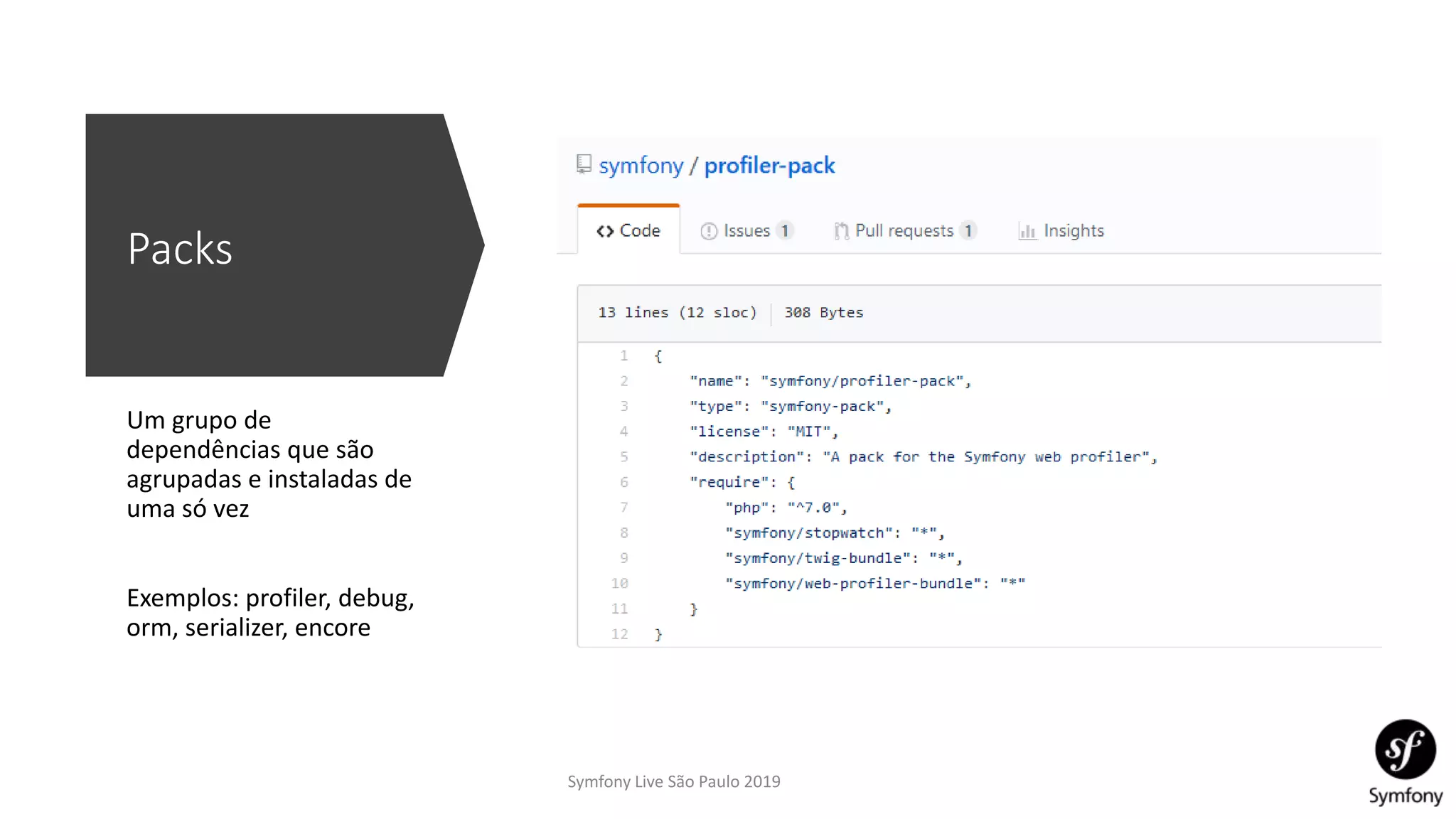
Task: Click the "symfony/twig-bundle" code line
Action: [844, 558]
